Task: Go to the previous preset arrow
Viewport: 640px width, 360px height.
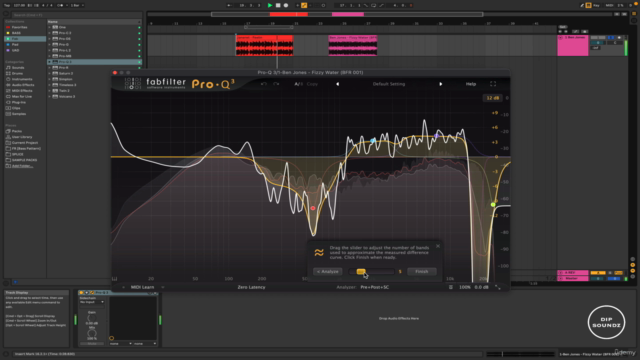Action: pos(337,84)
